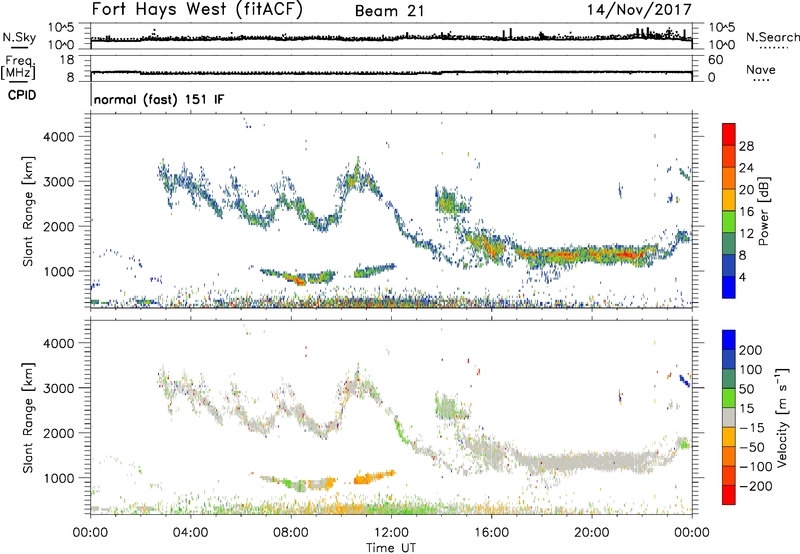Click the 'normal (fast) 151 IF' text
The width and height of the screenshot is (800, 554).
click(x=159, y=99)
